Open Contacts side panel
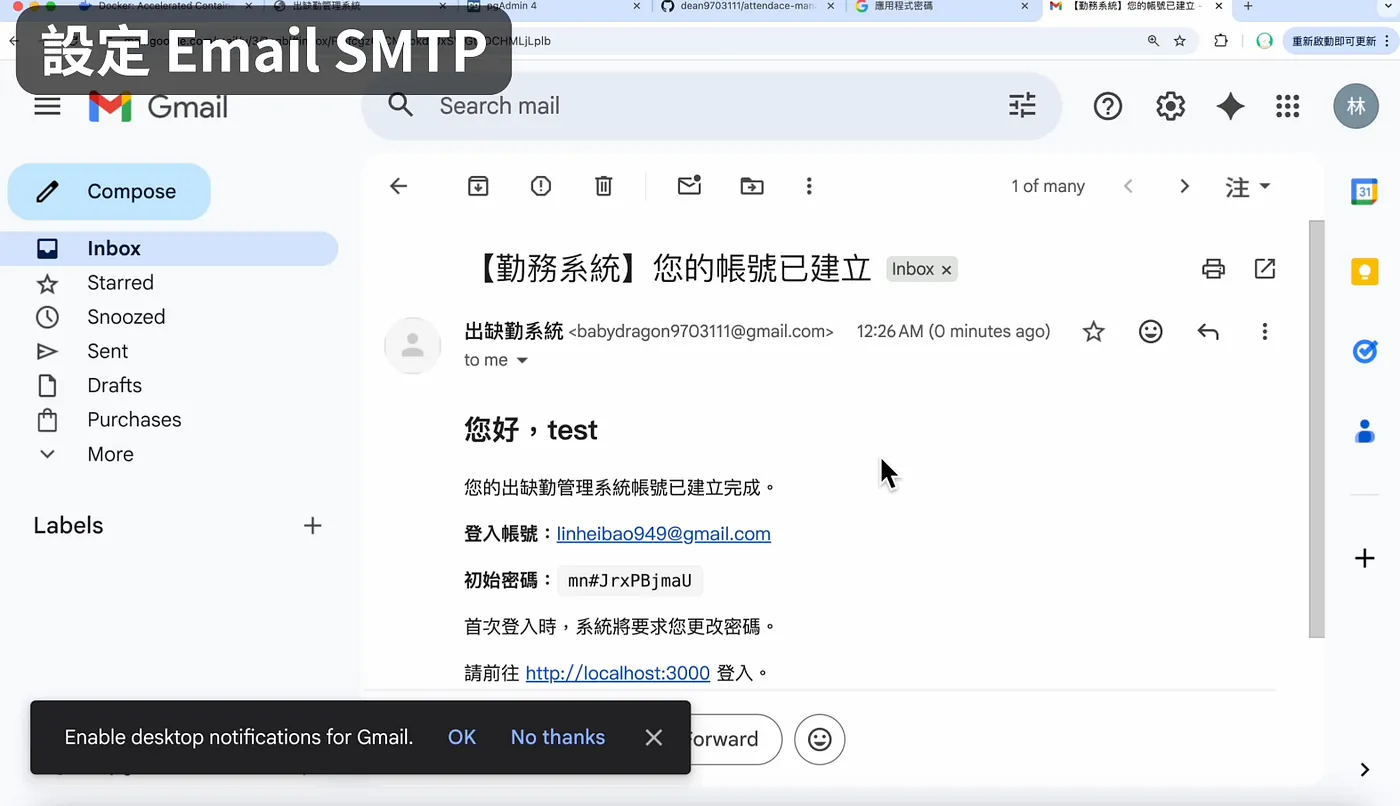This screenshot has width=1400, height=806. coord(1365,431)
